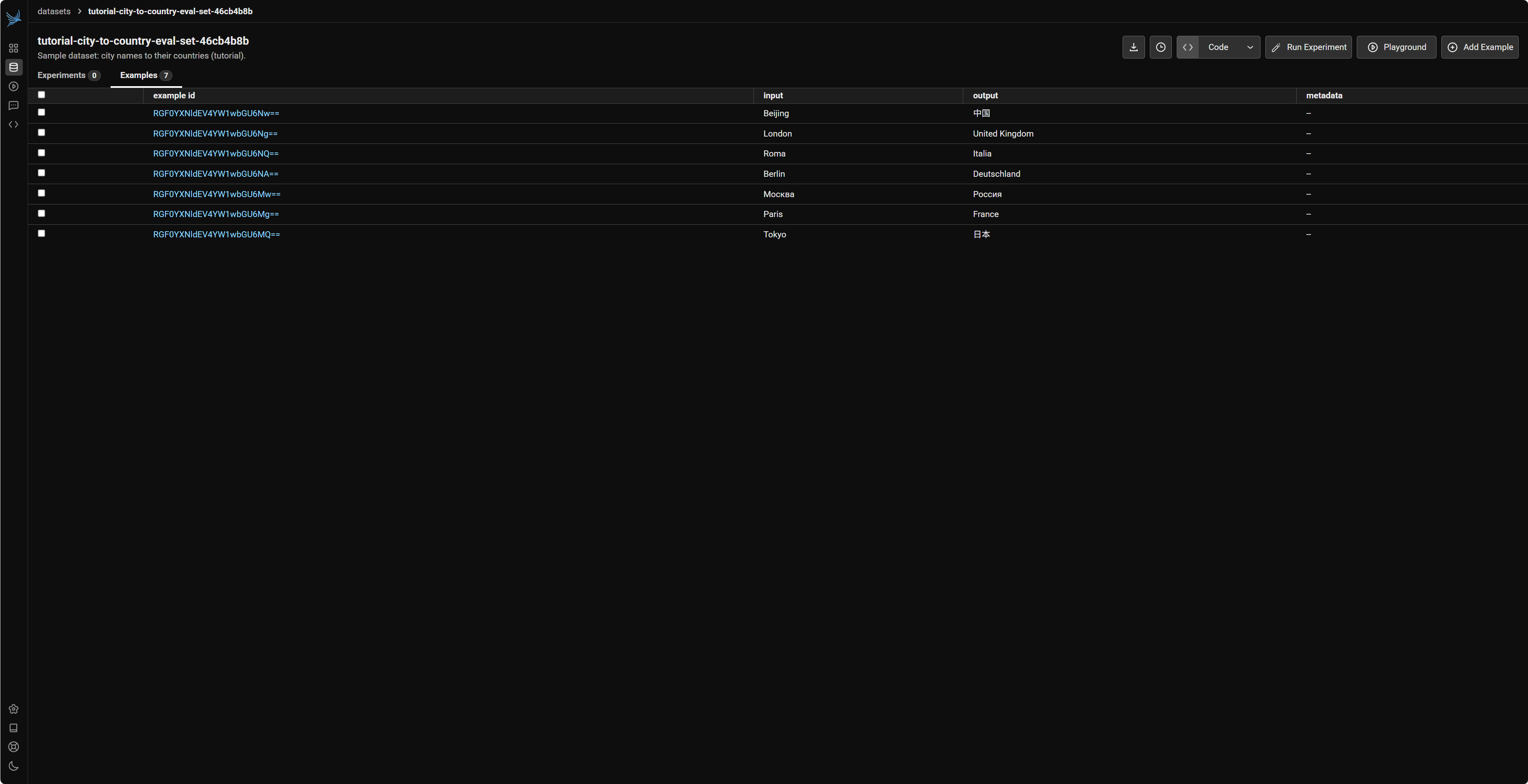Click the Run Experiment button
1528x784 pixels.
(1308, 48)
